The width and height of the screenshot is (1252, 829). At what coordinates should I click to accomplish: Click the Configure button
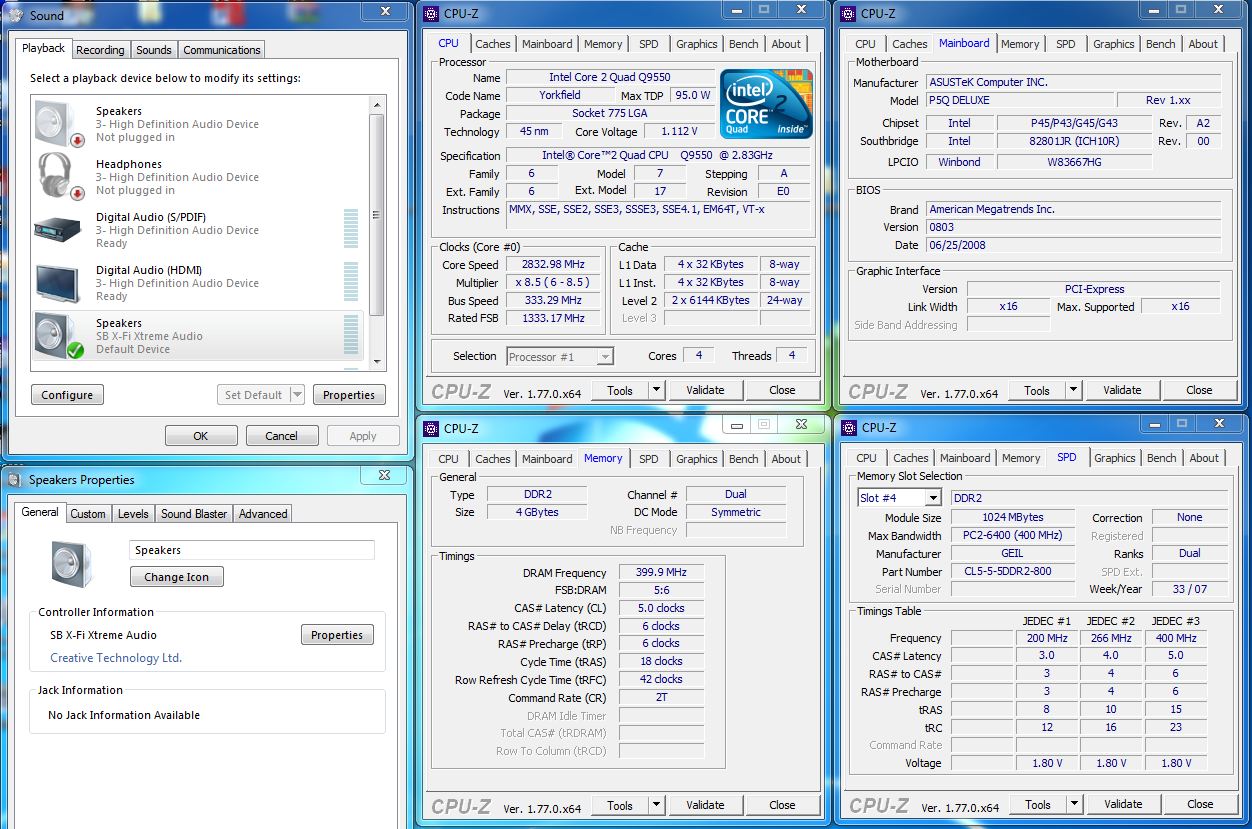67,395
